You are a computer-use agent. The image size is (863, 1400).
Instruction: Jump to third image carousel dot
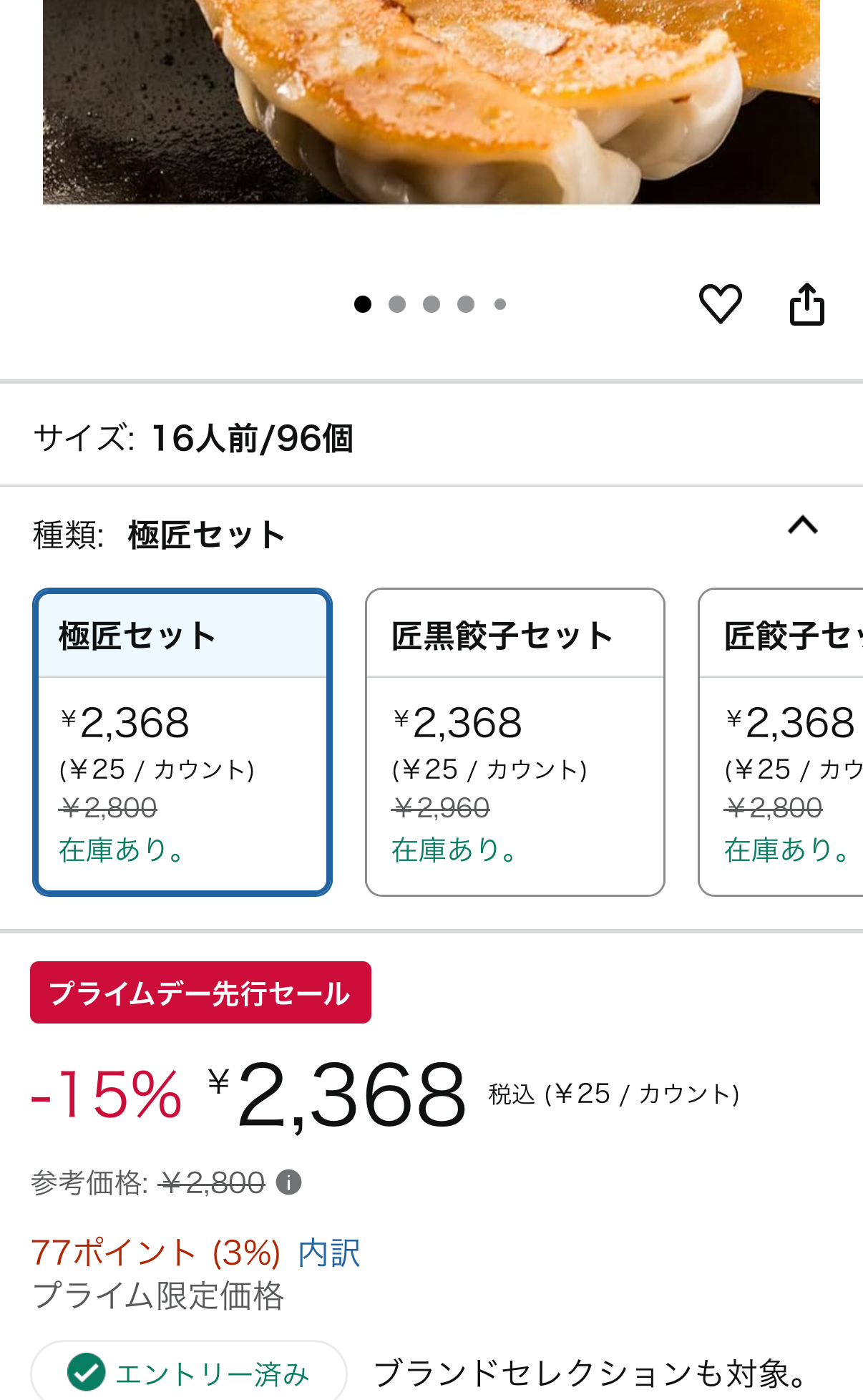[431, 304]
